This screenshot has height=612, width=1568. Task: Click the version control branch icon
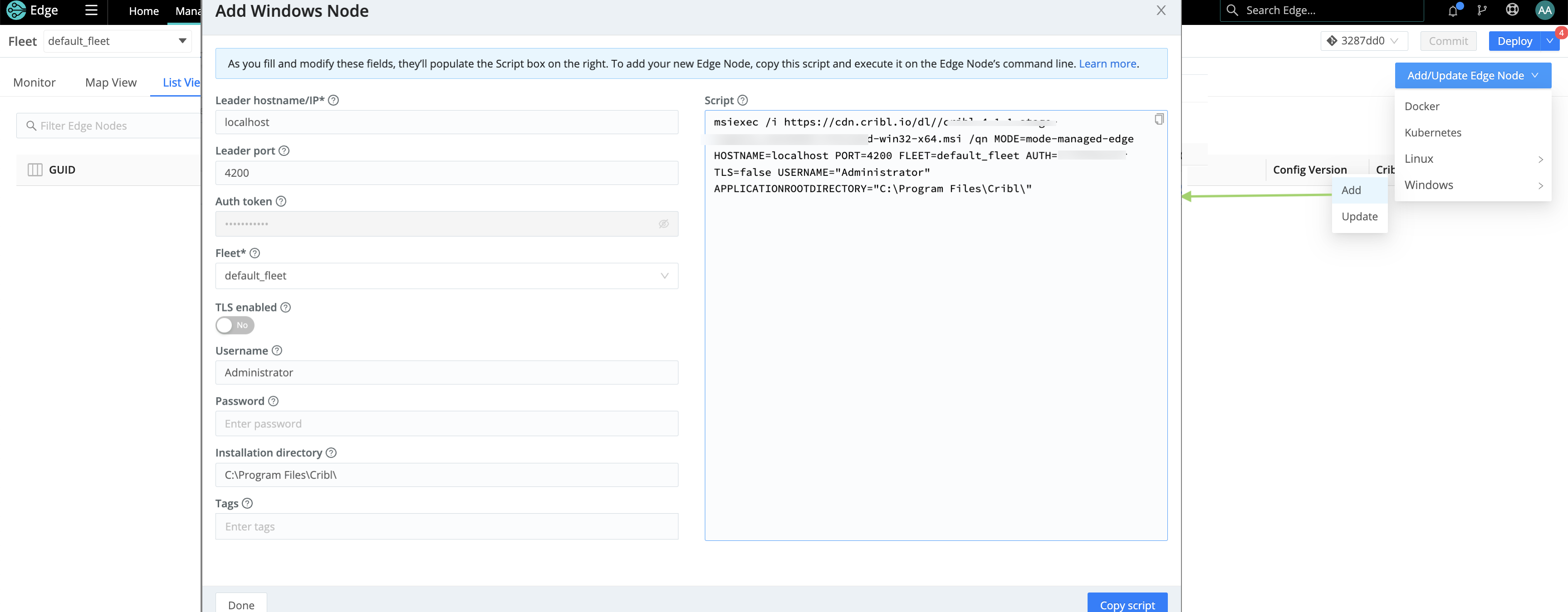(x=1482, y=10)
